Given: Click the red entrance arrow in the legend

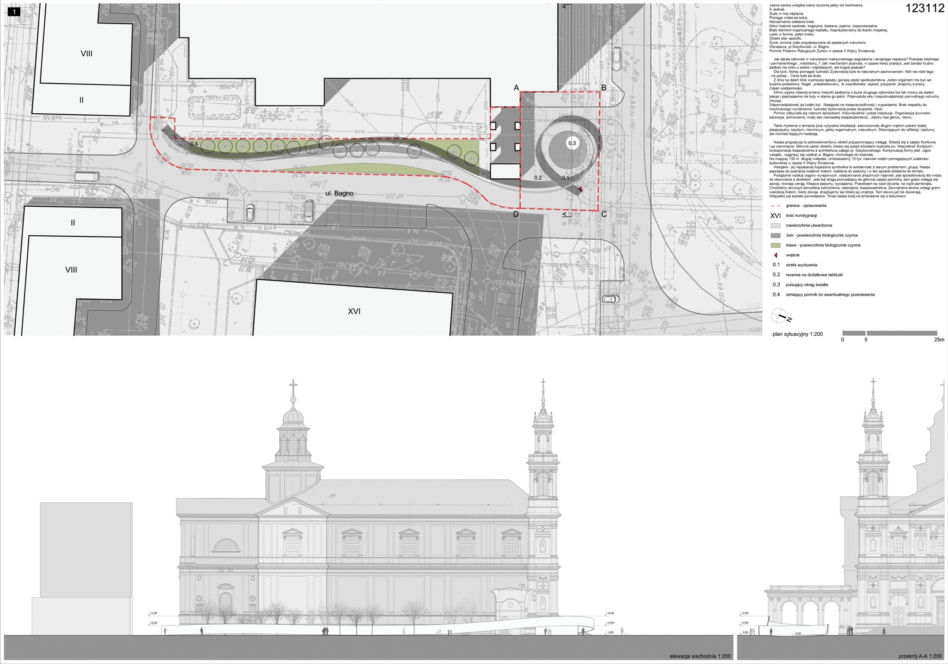Looking at the screenshot, I should point(776,255).
